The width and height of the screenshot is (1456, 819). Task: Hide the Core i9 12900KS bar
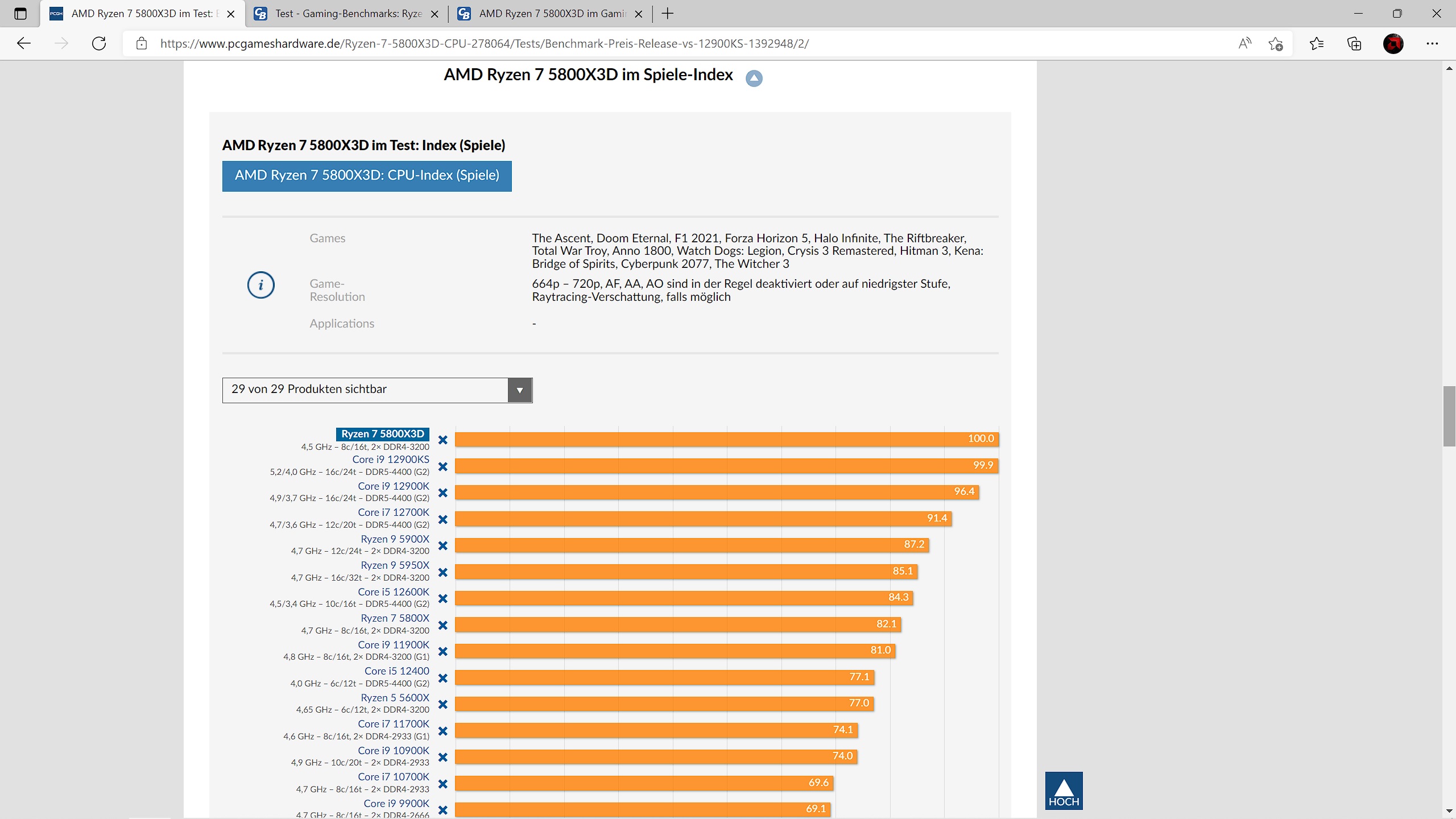(x=443, y=466)
